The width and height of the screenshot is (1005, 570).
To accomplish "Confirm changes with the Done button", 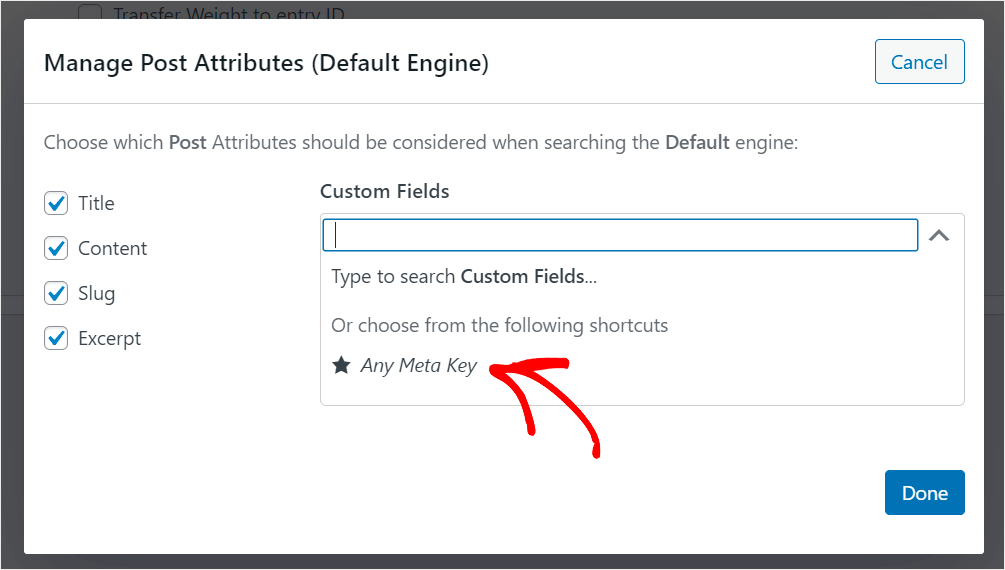I will click(x=924, y=492).
